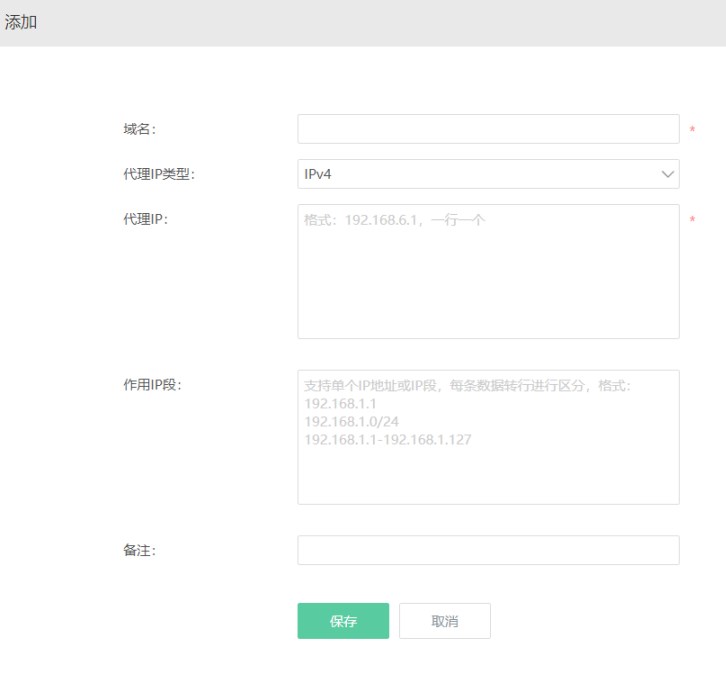The width and height of the screenshot is (726, 677).
Task: Click the 备注: label
Action: click(x=140, y=550)
